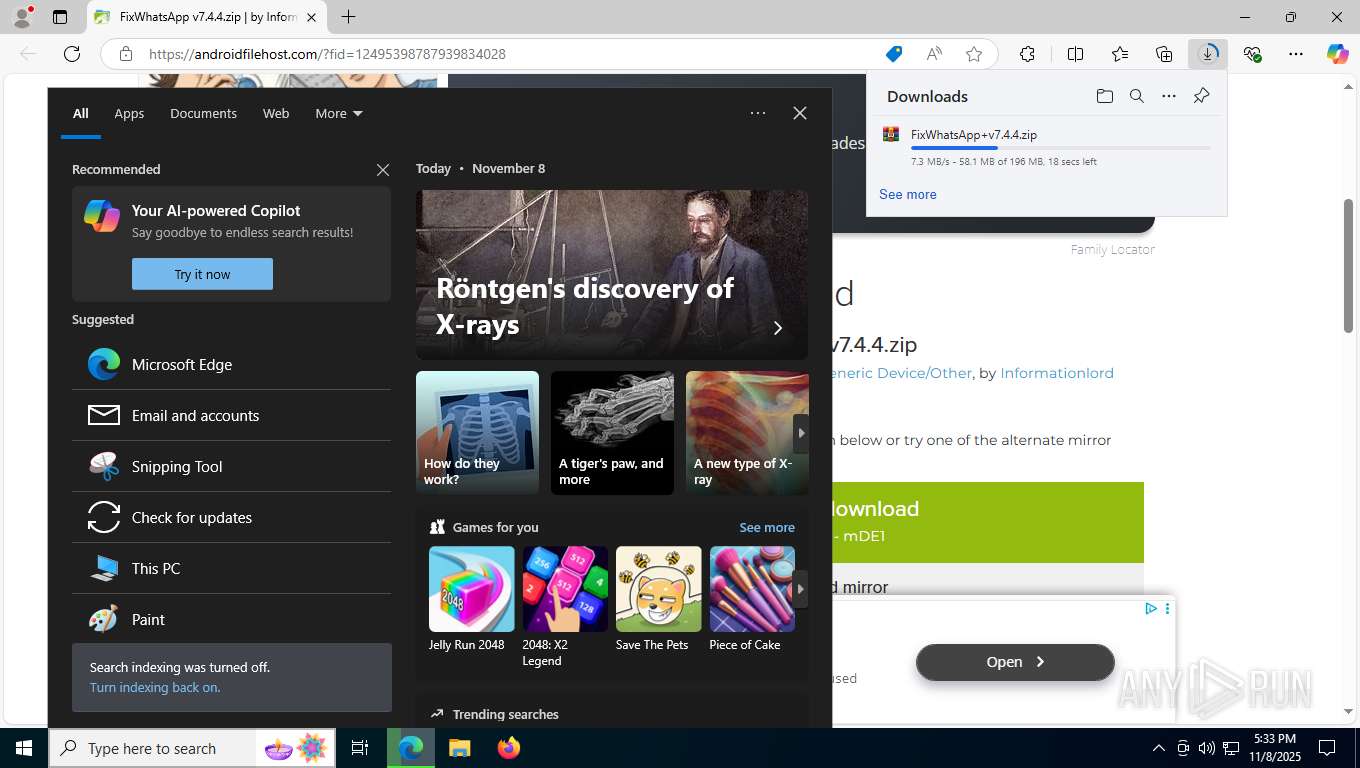Screen dimensions: 1360x768
Task: Open Microsoft Edge suggestion
Action: coord(231,364)
